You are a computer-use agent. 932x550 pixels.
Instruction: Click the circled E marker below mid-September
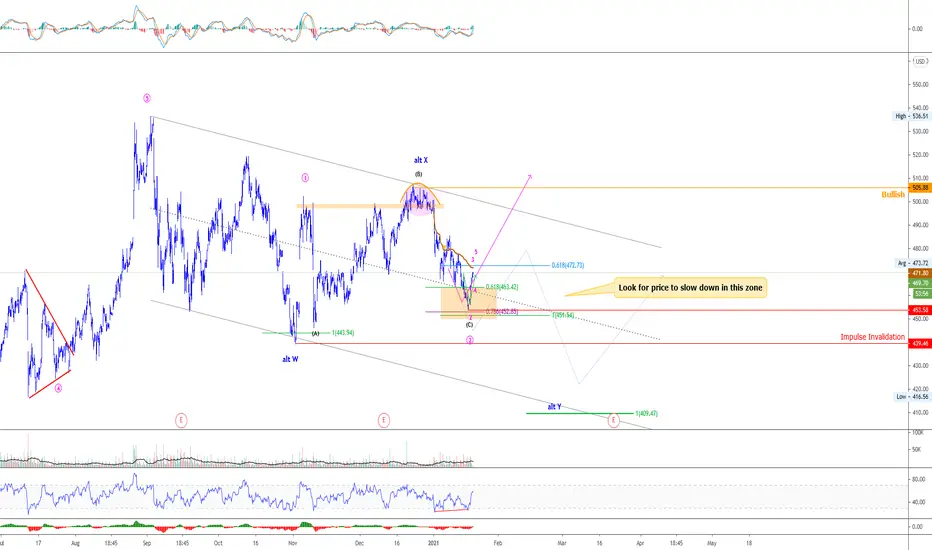(181, 420)
